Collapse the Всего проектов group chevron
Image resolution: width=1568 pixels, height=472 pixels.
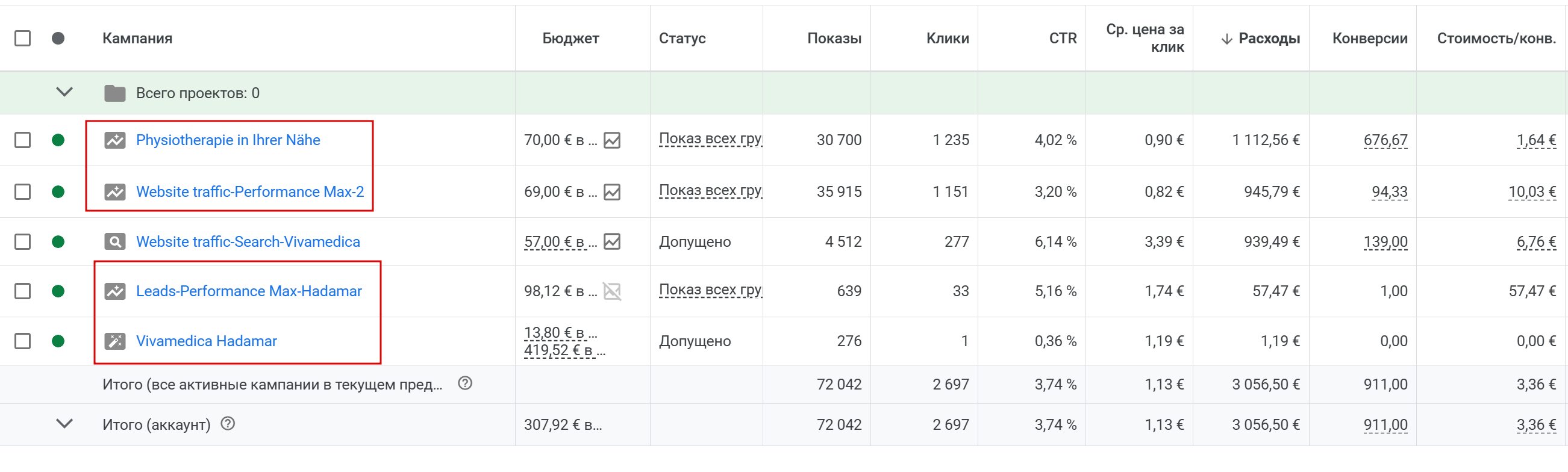click(64, 93)
